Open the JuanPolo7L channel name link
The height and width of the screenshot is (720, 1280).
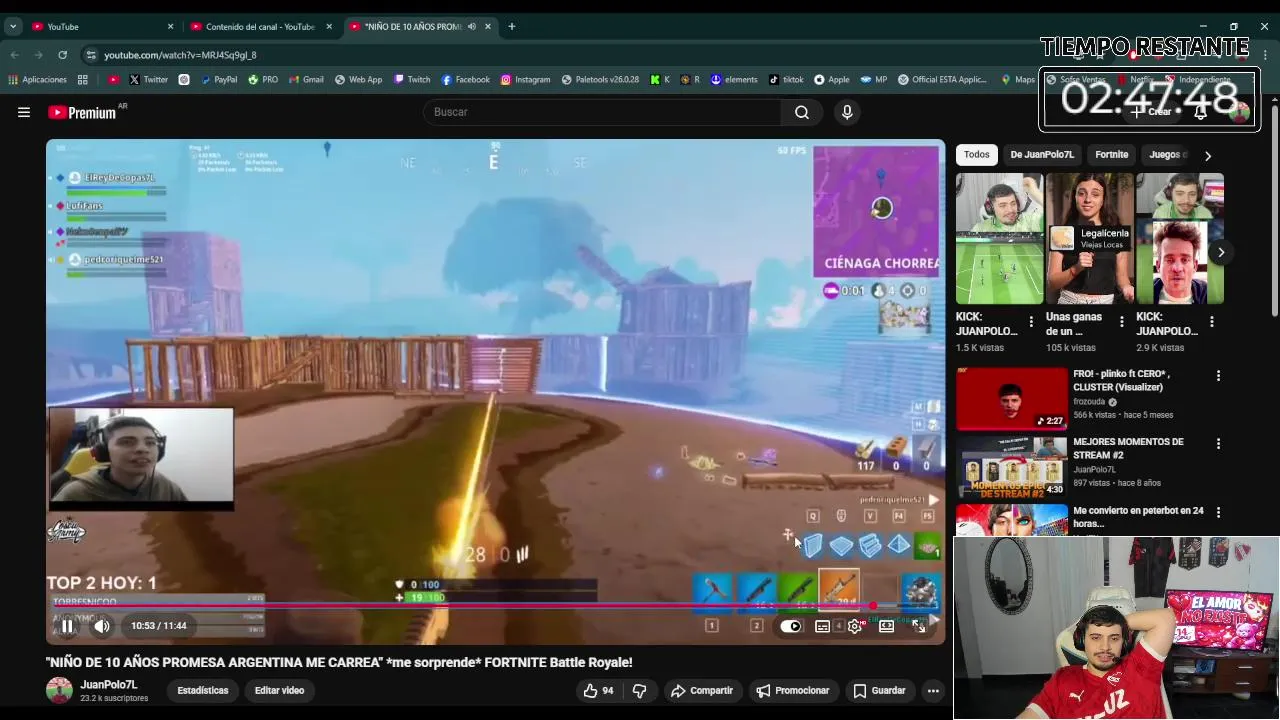109,685
